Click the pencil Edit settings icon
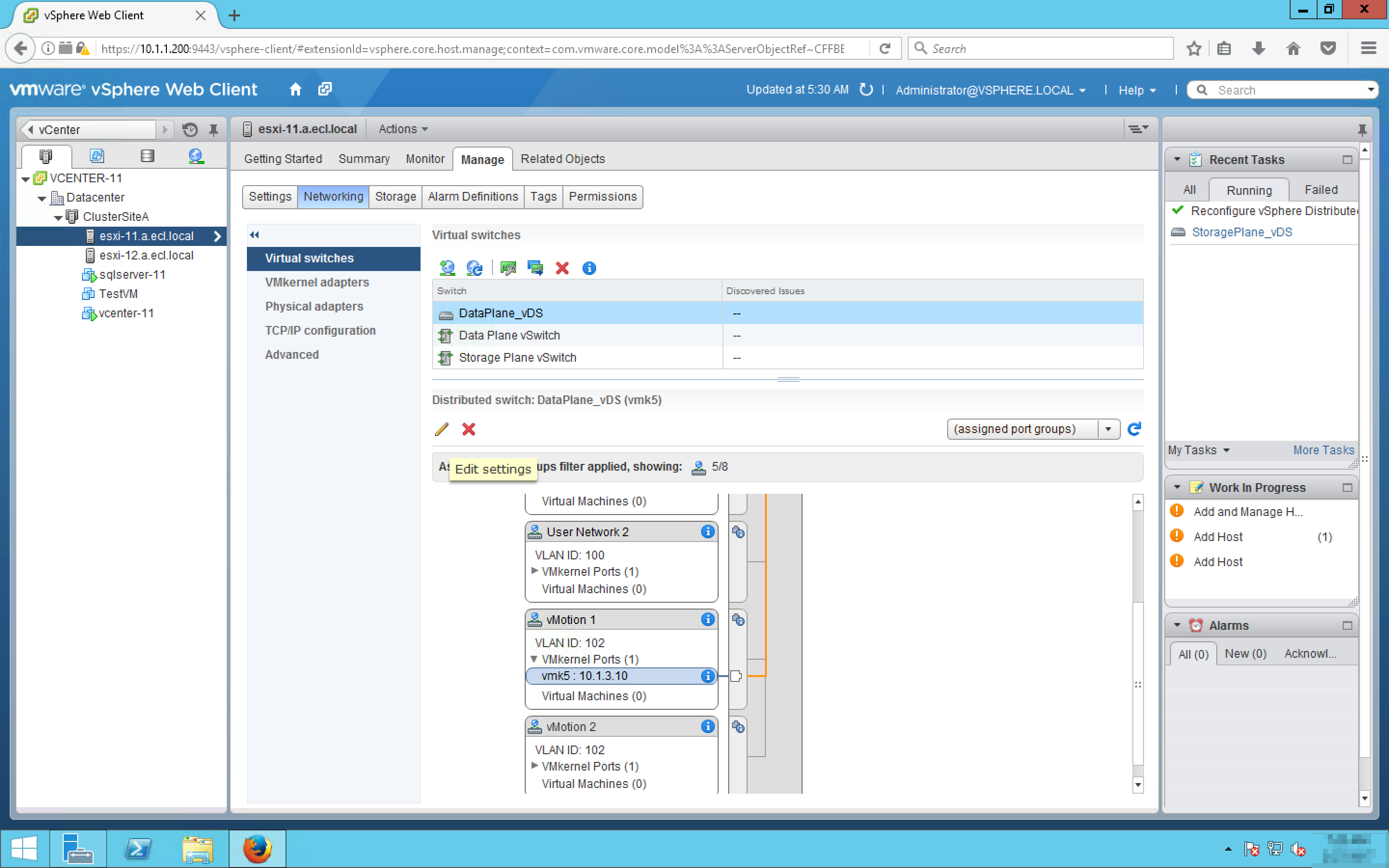The width and height of the screenshot is (1389, 868). pos(441,429)
